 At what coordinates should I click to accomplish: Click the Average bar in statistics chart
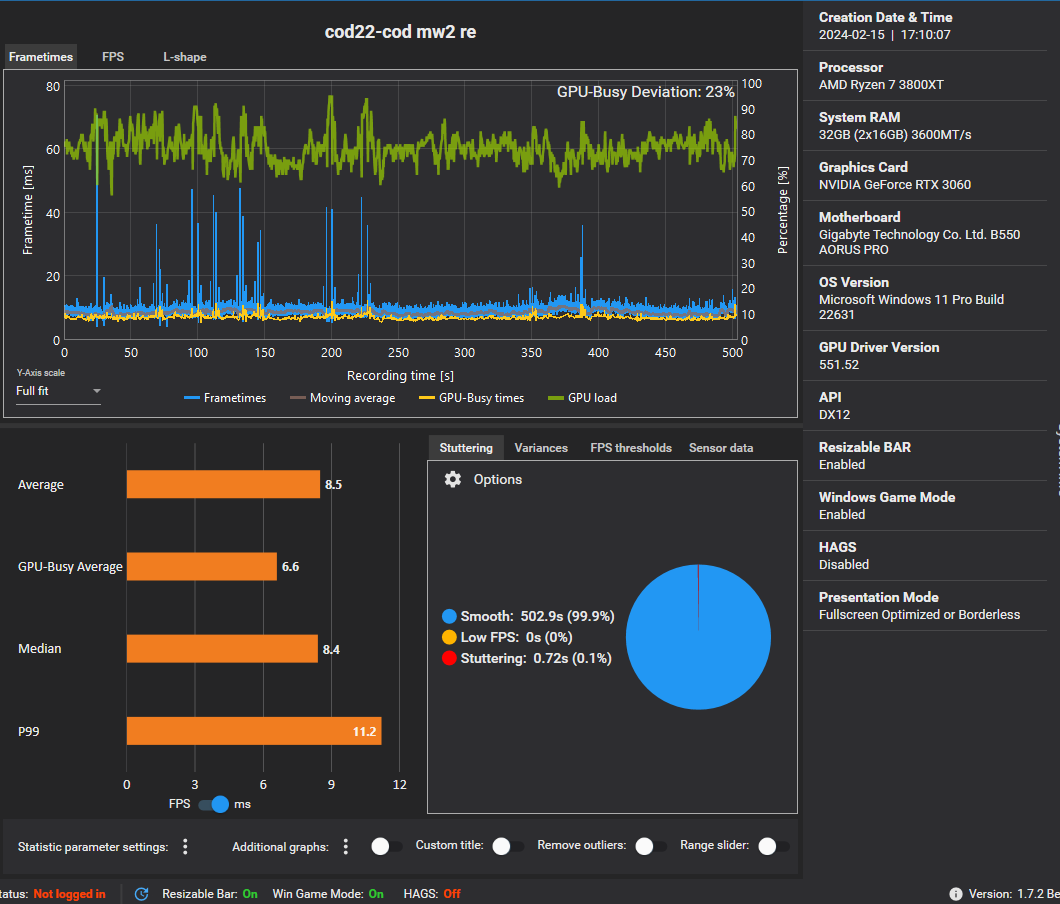pos(223,484)
